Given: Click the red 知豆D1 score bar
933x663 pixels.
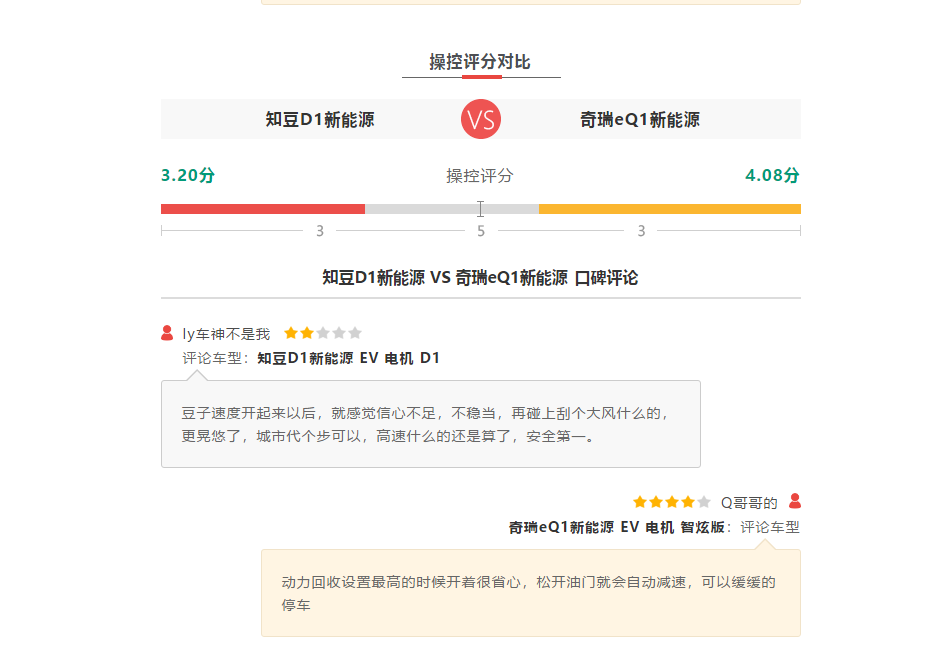Looking at the screenshot, I should [263, 209].
